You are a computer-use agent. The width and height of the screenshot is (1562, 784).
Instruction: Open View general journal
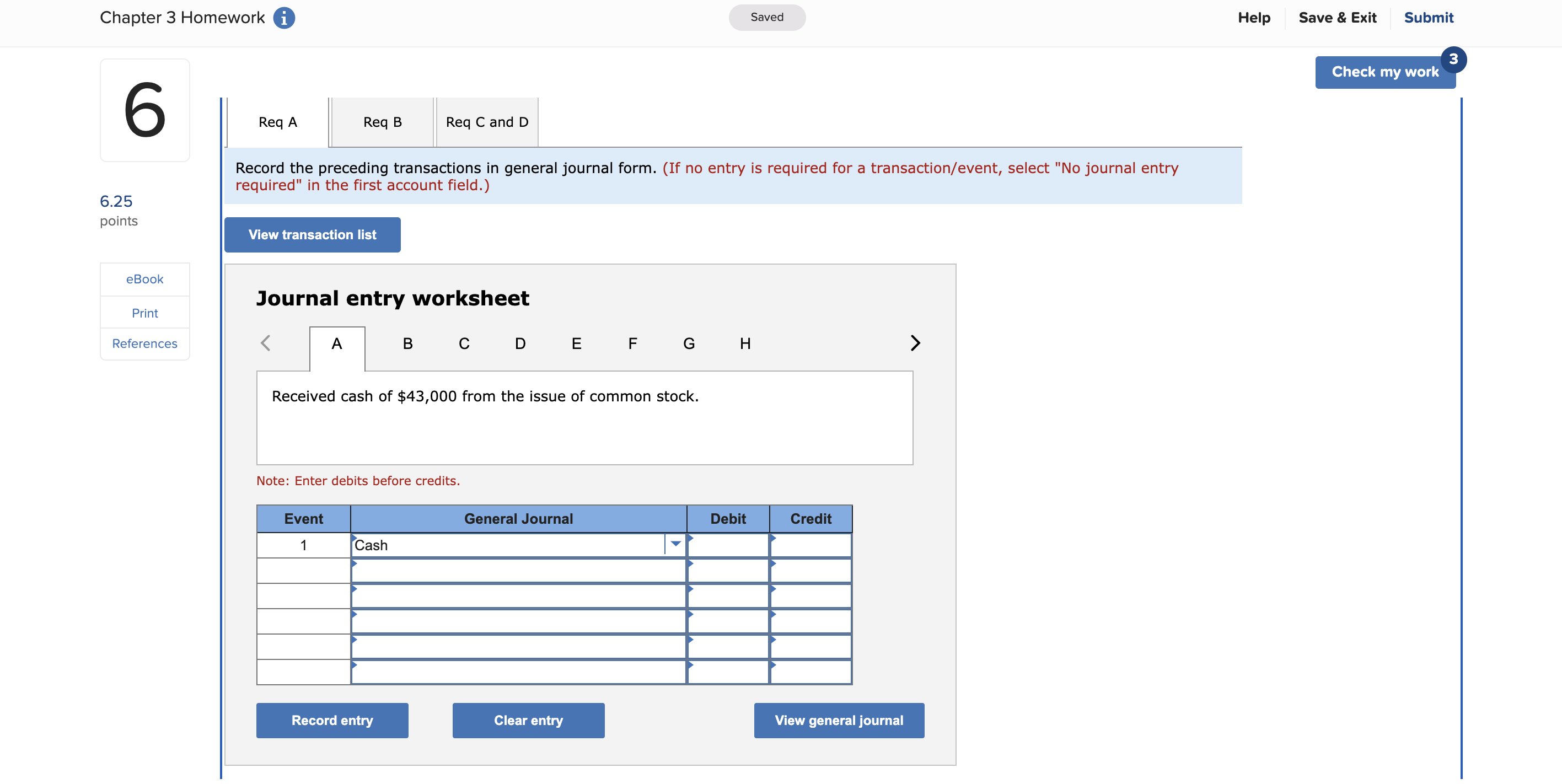pos(839,721)
